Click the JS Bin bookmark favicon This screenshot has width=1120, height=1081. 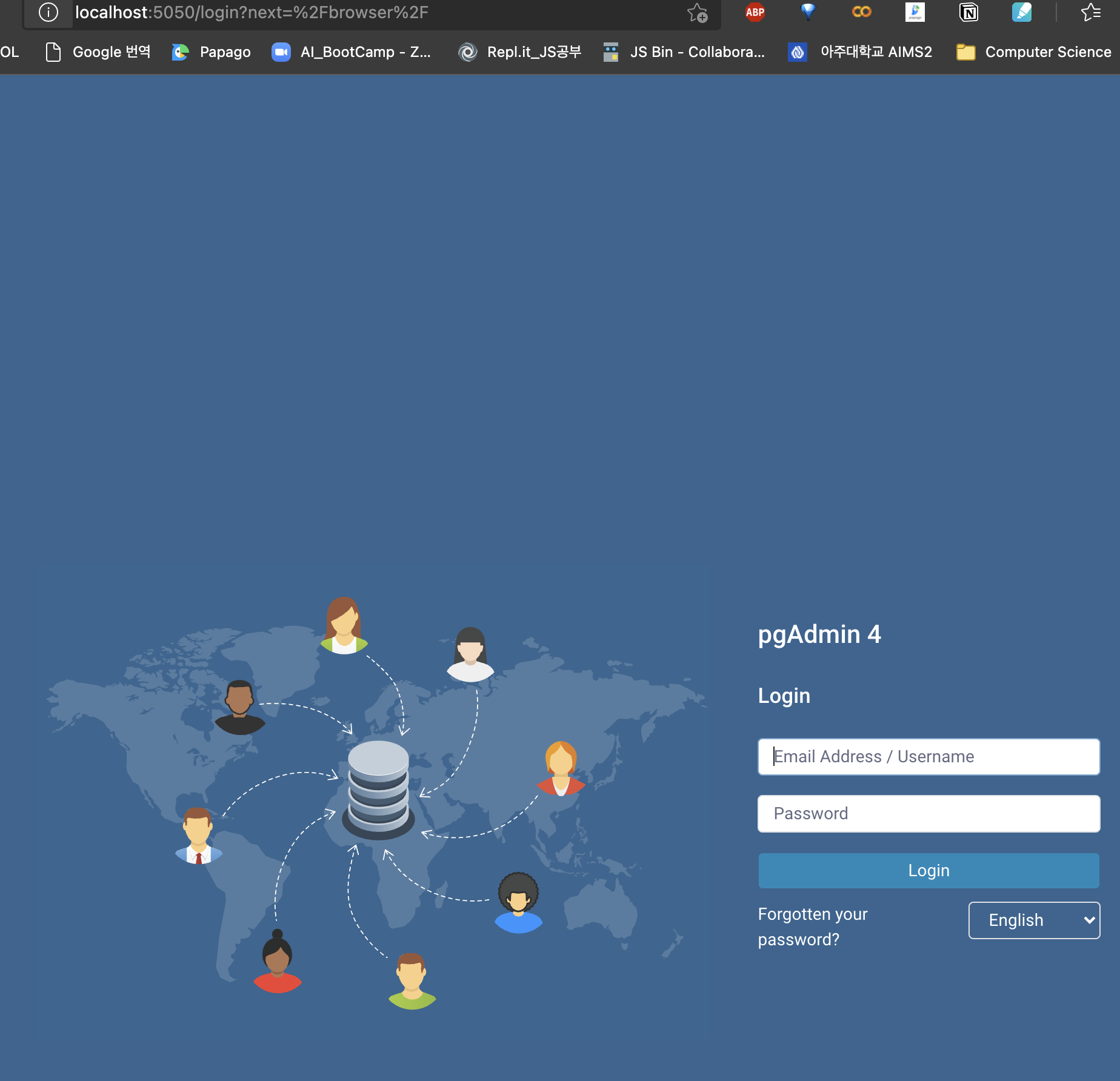point(611,52)
